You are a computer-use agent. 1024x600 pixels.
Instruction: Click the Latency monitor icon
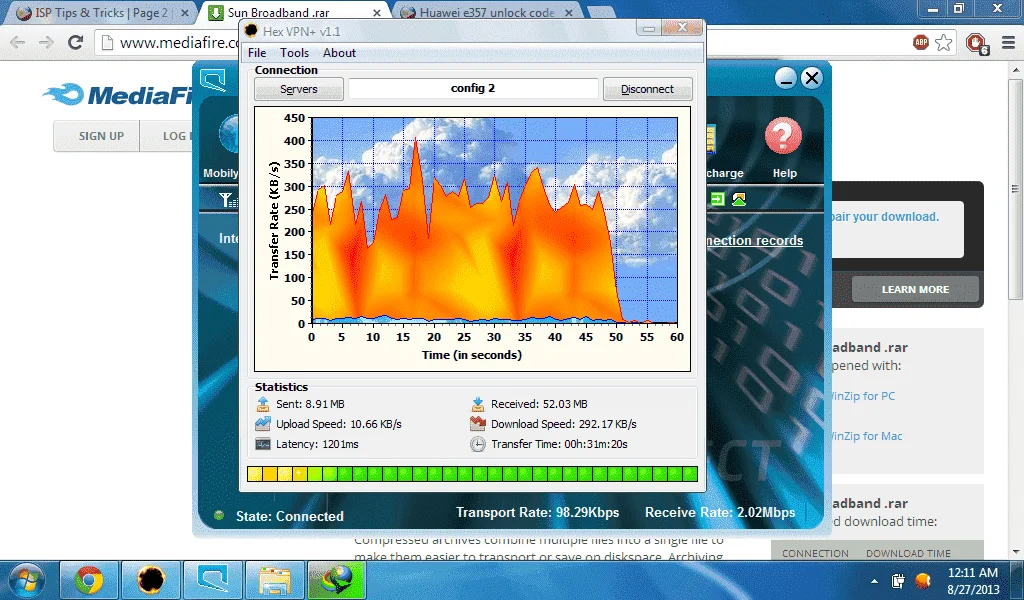tap(263, 444)
